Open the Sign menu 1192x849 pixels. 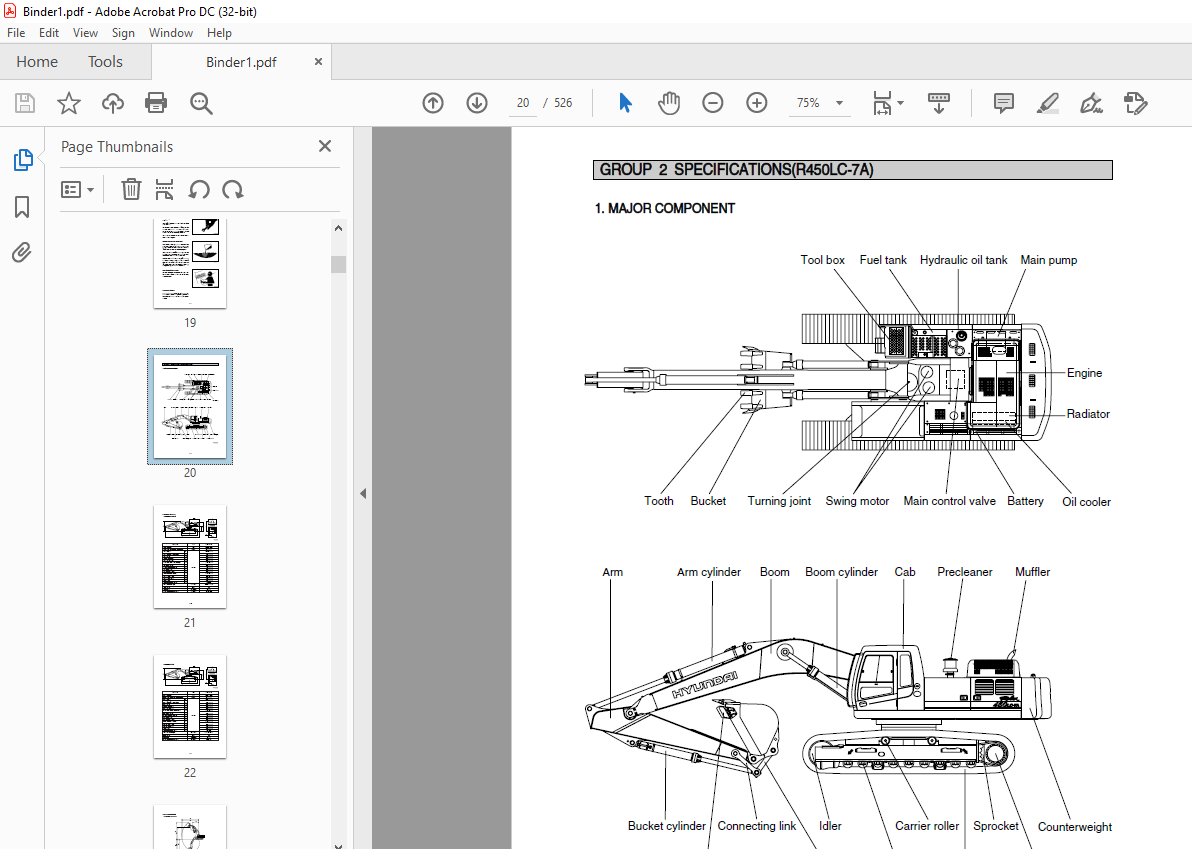(123, 33)
